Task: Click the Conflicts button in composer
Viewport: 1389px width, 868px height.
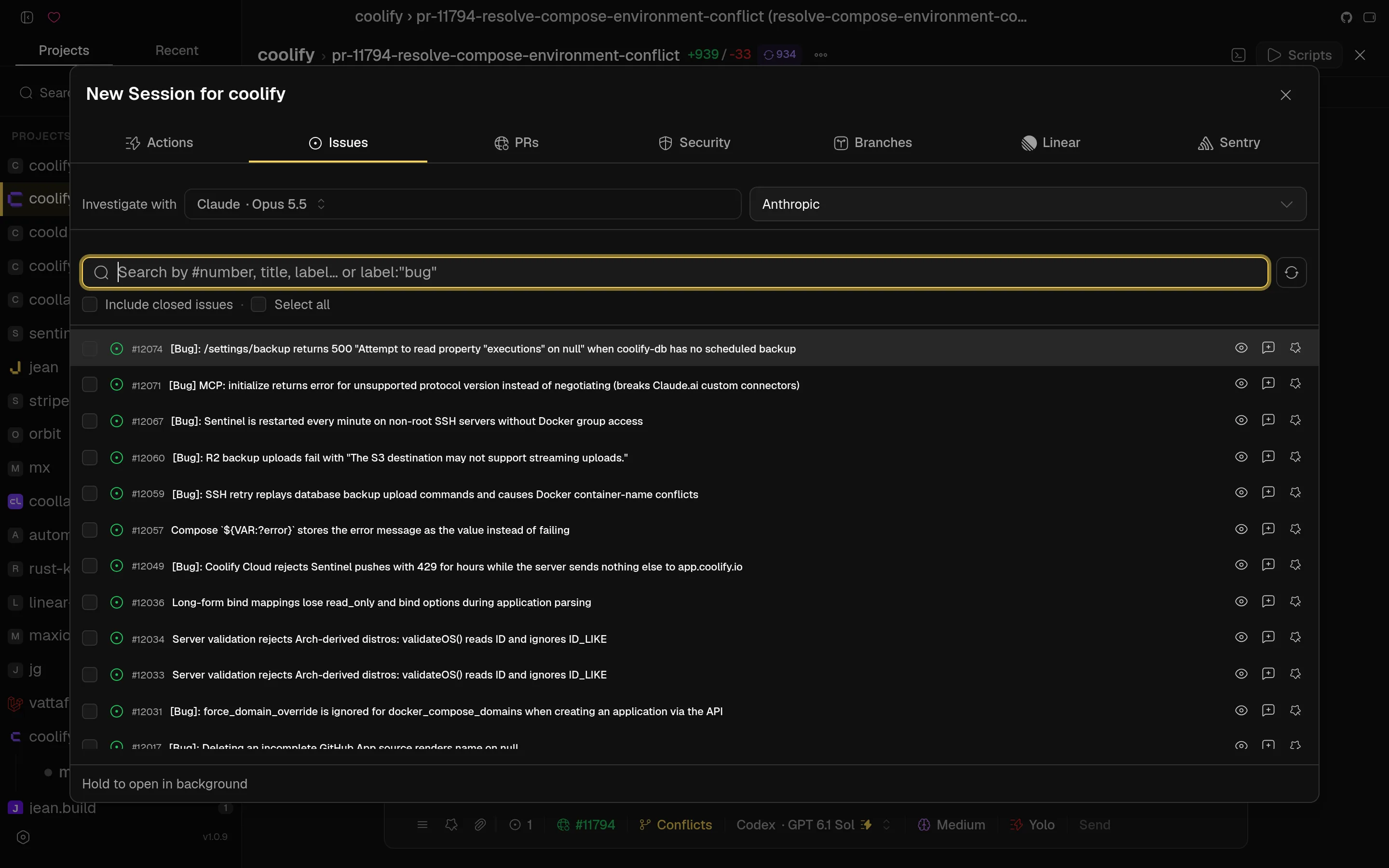Action: pos(676,825)
